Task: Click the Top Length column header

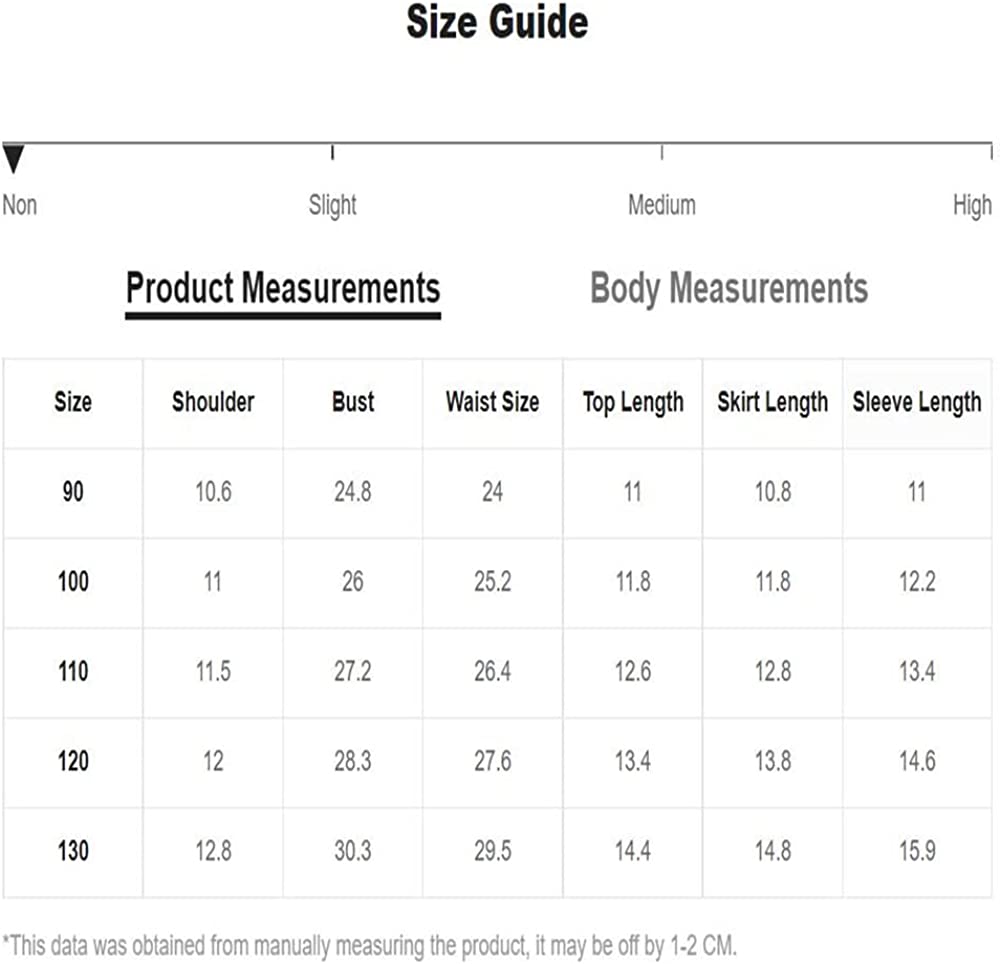Action: pos(633,402)
